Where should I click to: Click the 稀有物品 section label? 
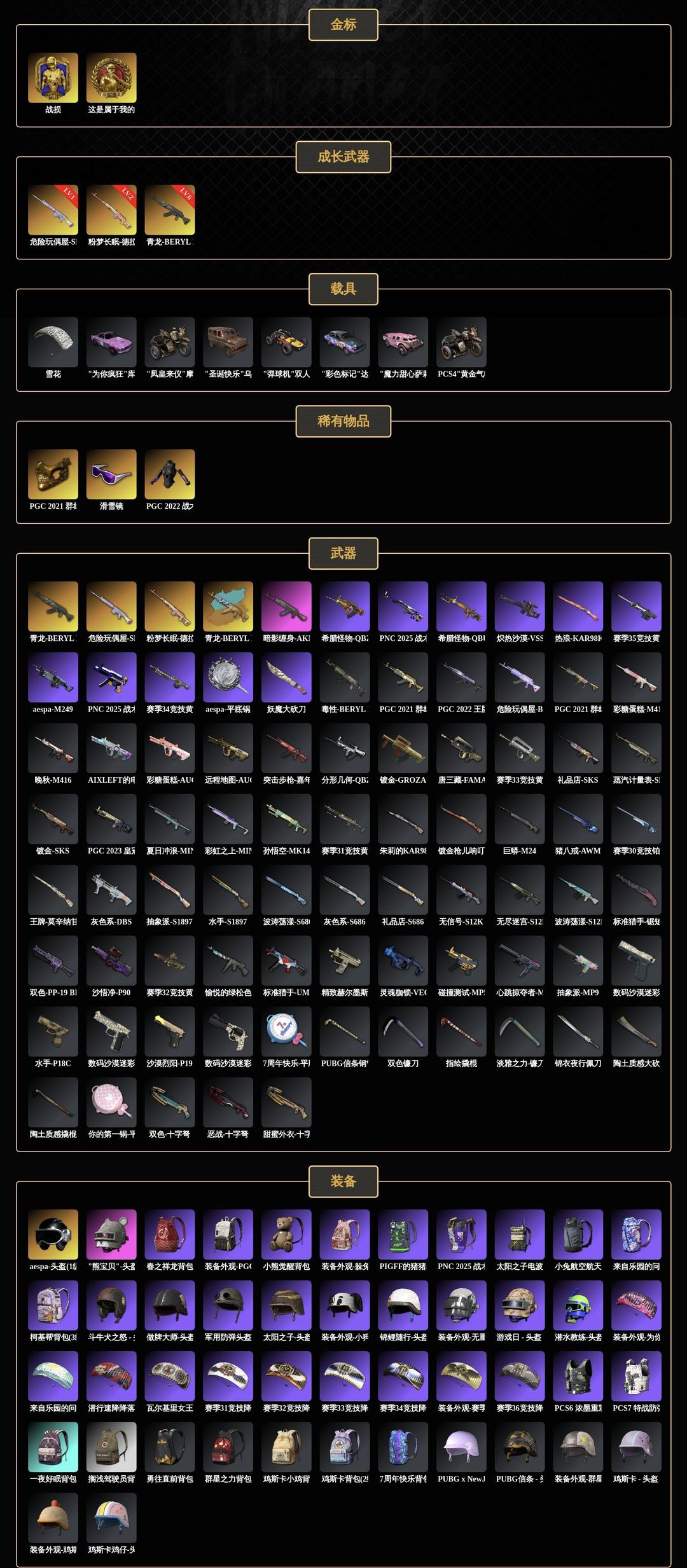(x=343, y=421)
